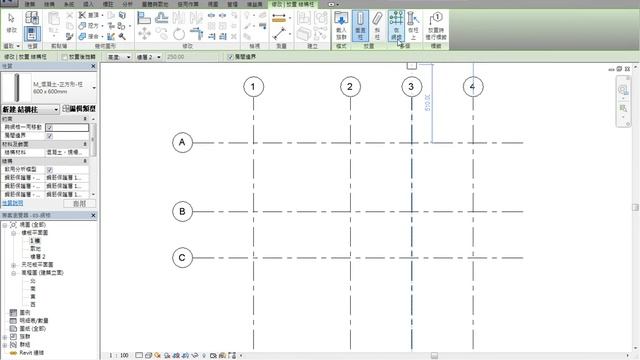Toggle 與網格一同移動 checkbox in properties
Screen dimensions: 640x360
click(x=49, y=127)
